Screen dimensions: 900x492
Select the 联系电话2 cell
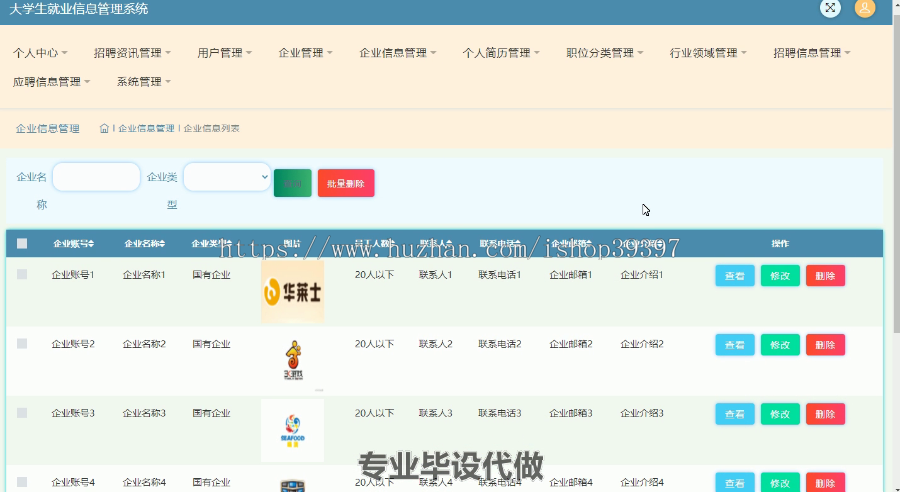500,344
